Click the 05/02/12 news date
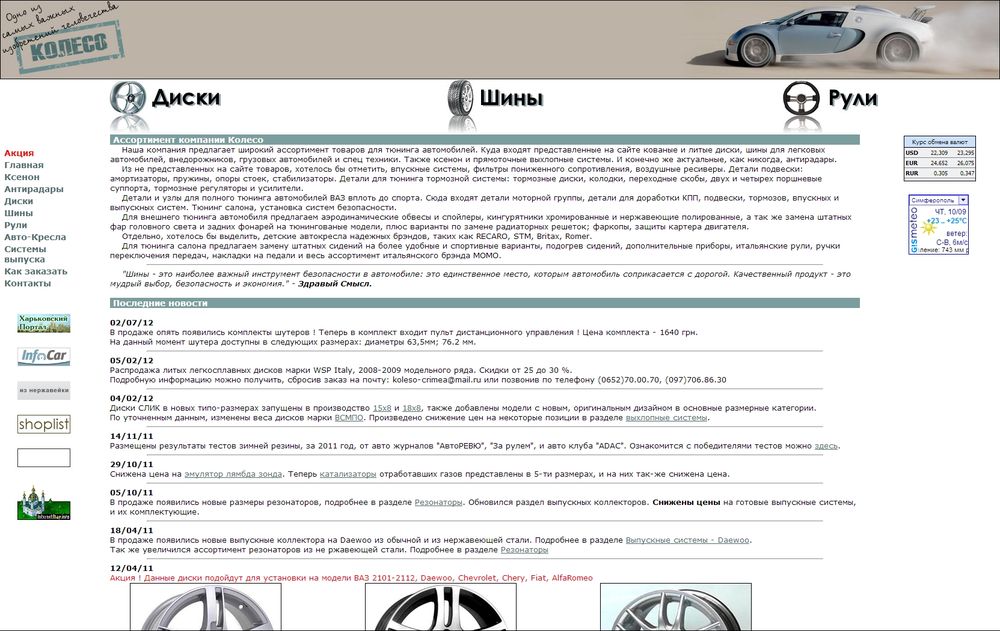This screenshot has width=1000, height=631. point(131,360)
